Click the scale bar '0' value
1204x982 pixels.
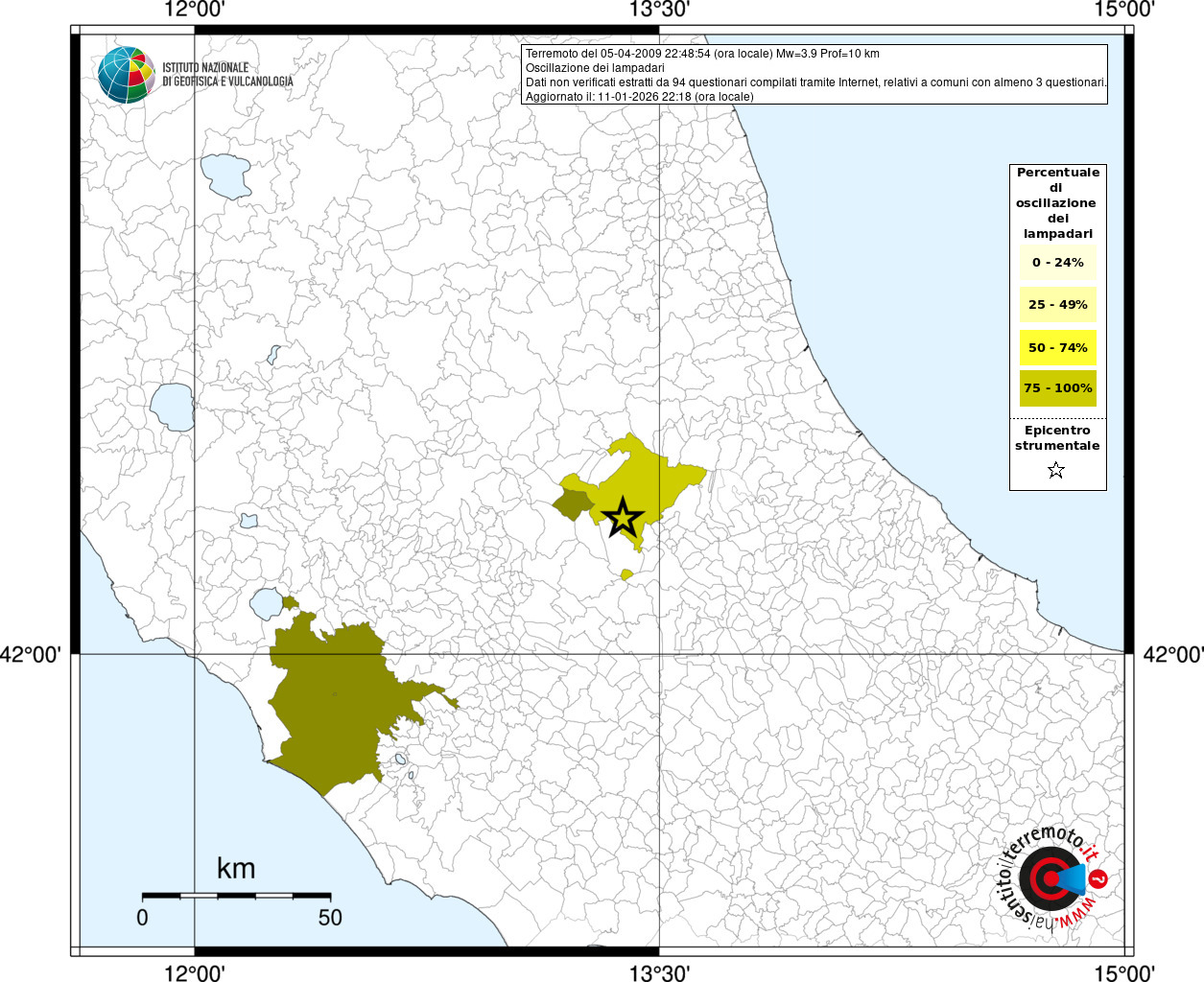click(142, 918)
